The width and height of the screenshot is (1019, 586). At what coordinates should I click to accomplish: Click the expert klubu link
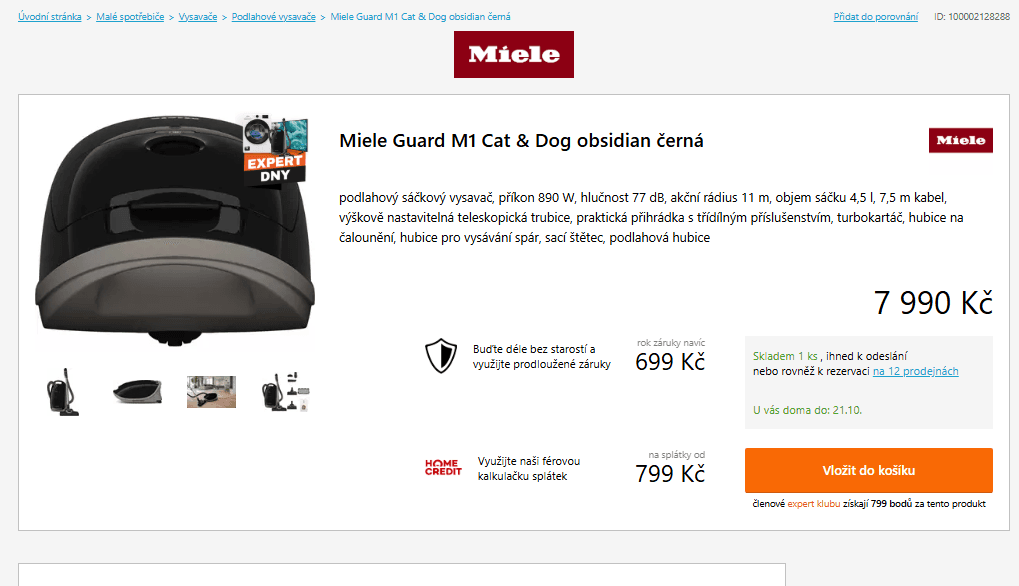813,504
